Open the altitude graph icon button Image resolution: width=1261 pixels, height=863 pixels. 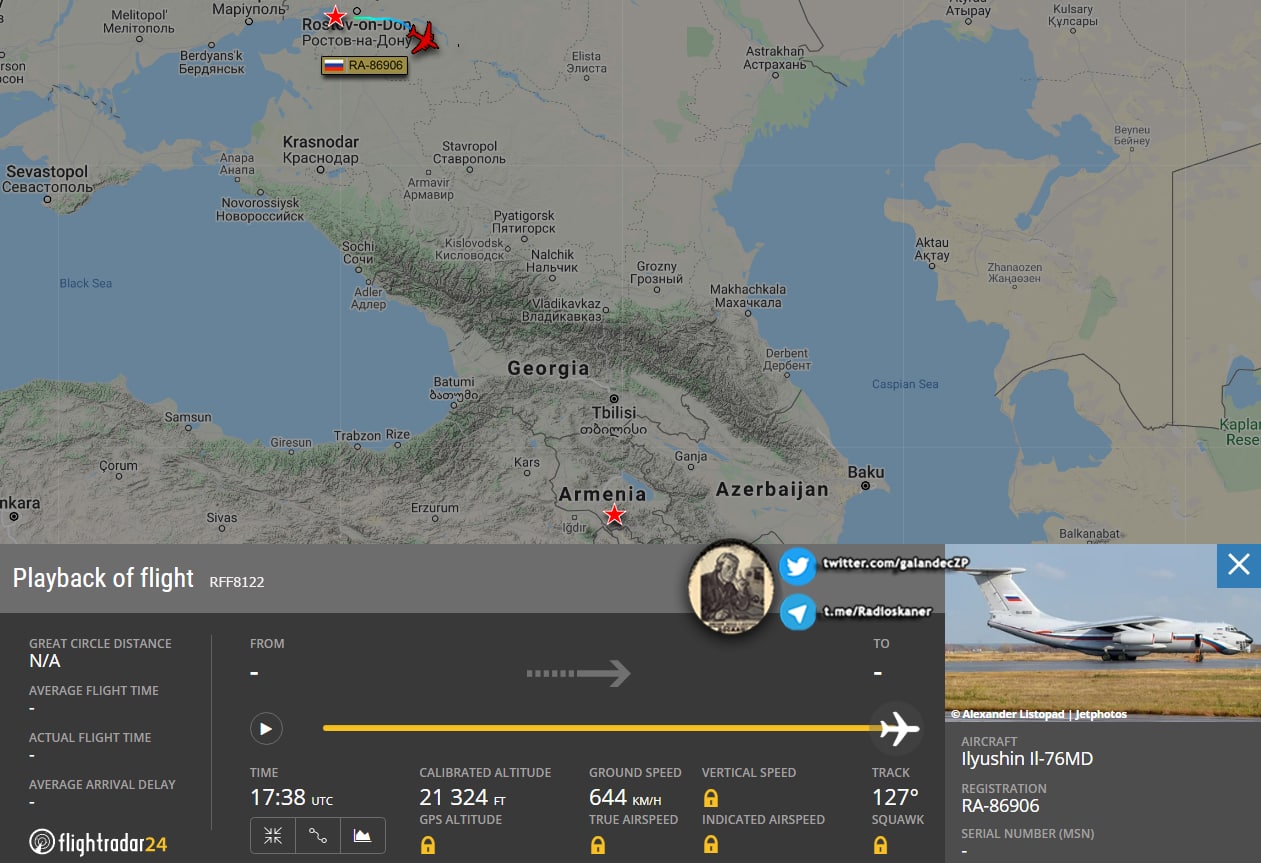[x=363, y=836]
